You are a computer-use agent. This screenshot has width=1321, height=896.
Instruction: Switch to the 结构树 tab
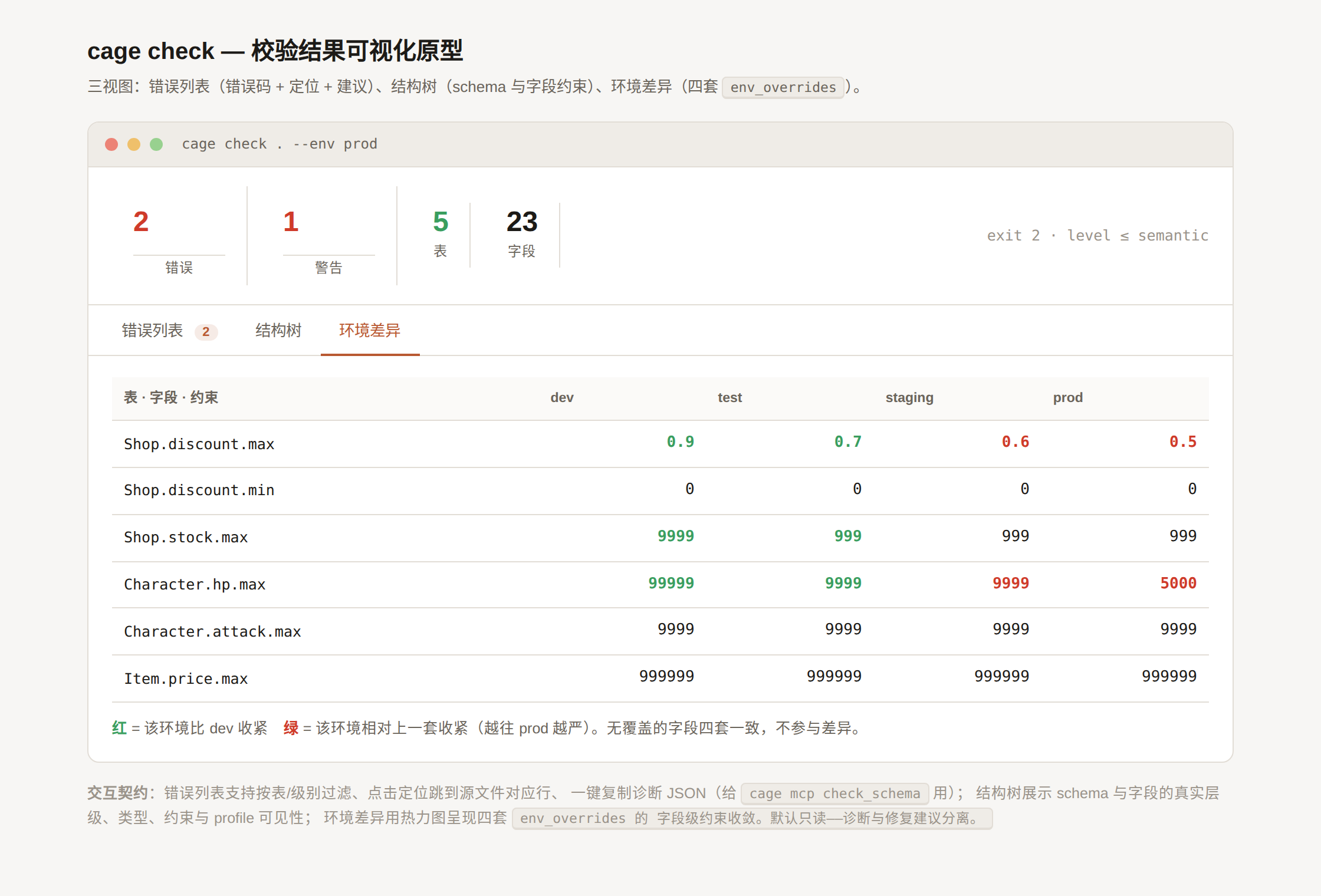(x=278, y=331)
